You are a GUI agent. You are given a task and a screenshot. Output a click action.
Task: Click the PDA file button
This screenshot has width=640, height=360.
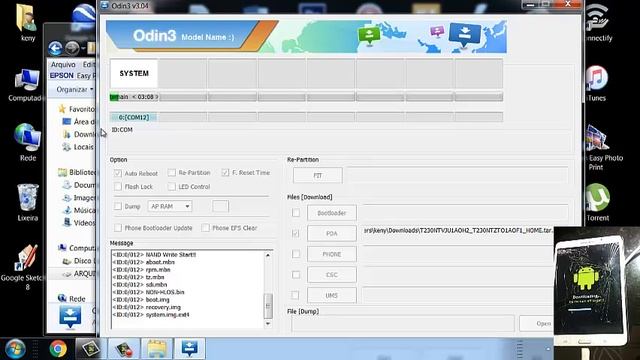coord(331,233)
